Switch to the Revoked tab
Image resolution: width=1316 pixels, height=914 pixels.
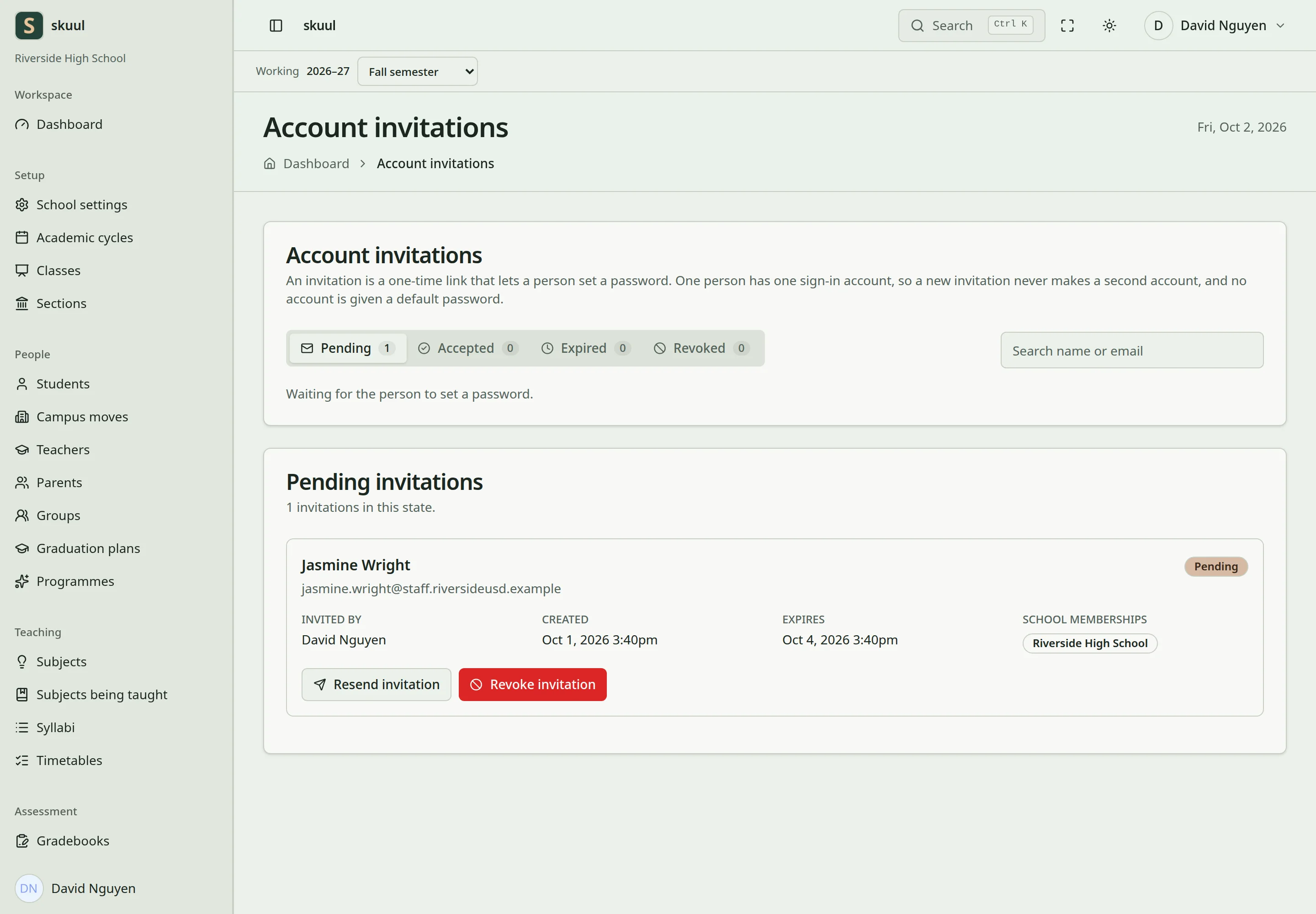tap(701, 348)
